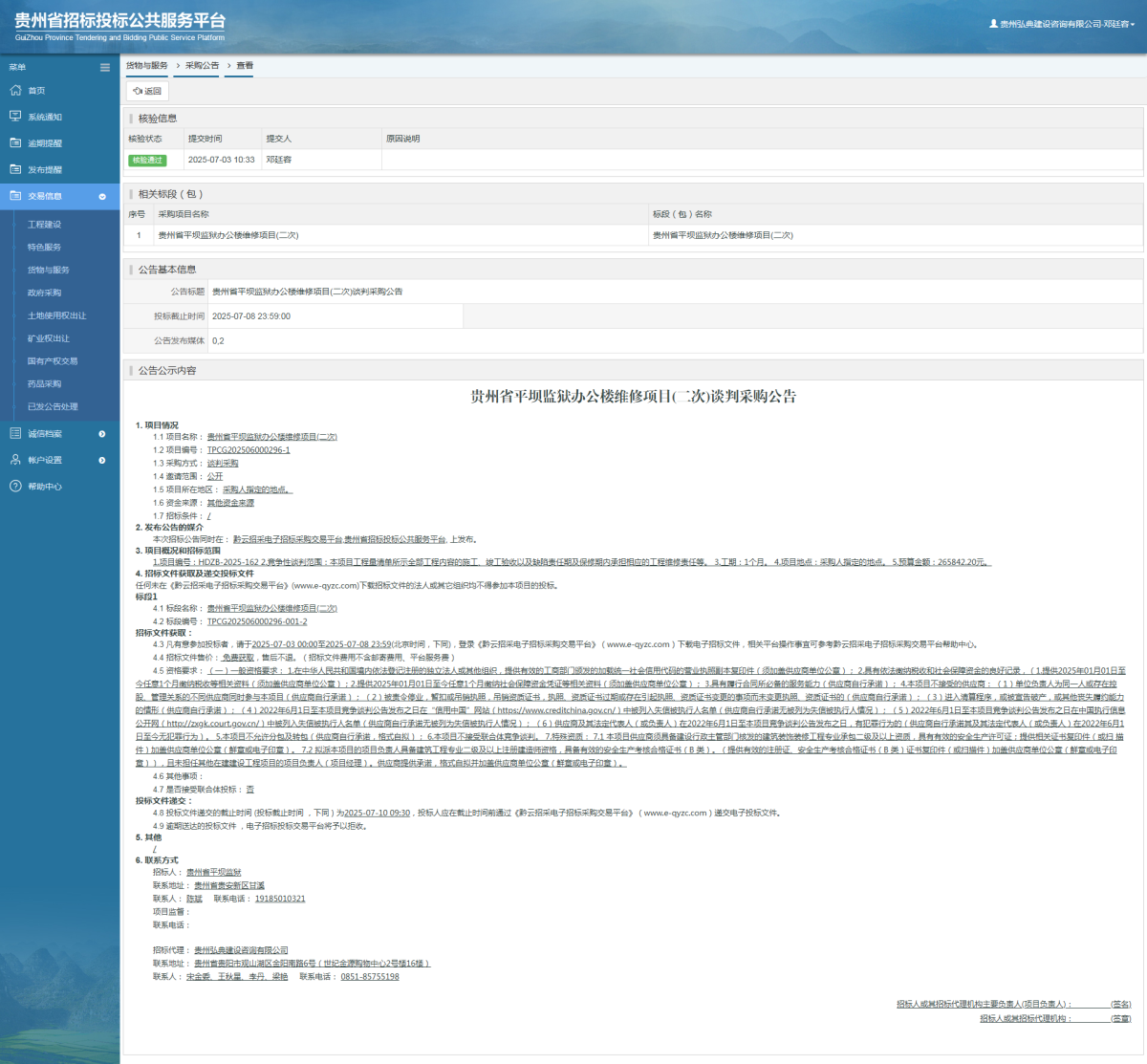This screenshot has width=1147, height=1064.
Task: Select 药品采购 in the sidebar submenu
Action: coord(44,384)
